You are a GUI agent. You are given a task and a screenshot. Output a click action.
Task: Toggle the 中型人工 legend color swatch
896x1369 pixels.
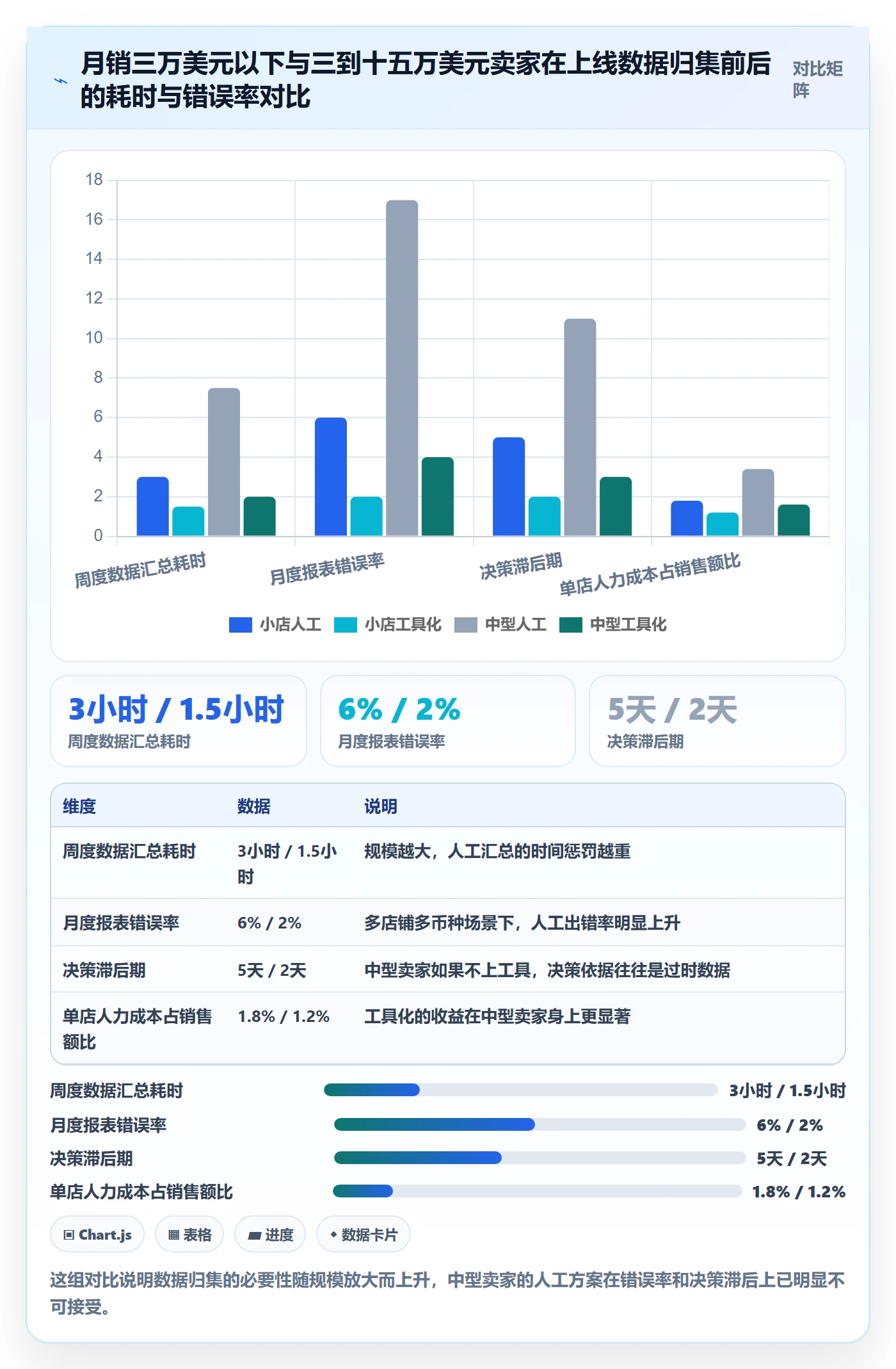tap(466, 624)
